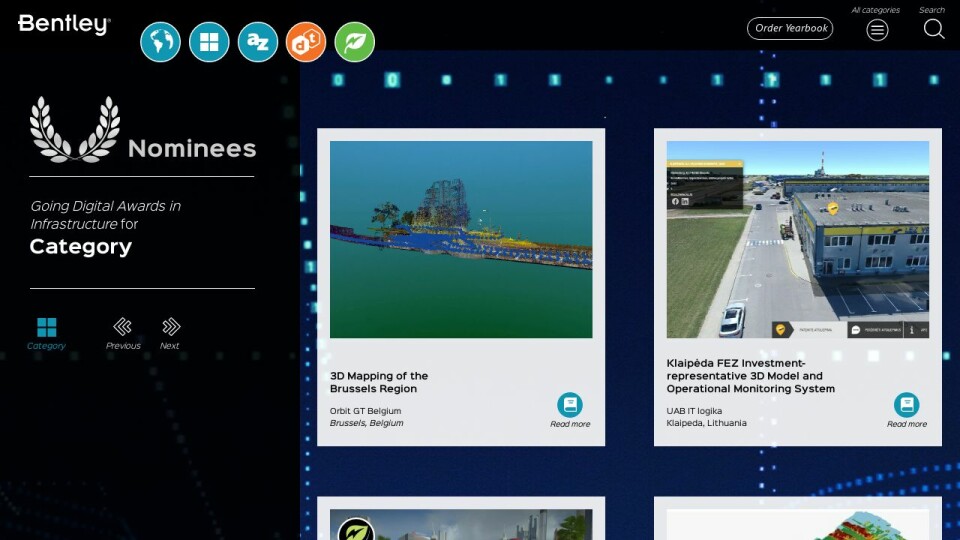960x540 pixels.
Task: Open the All categories hamburger menu
Action: click(x=877, y=29)
